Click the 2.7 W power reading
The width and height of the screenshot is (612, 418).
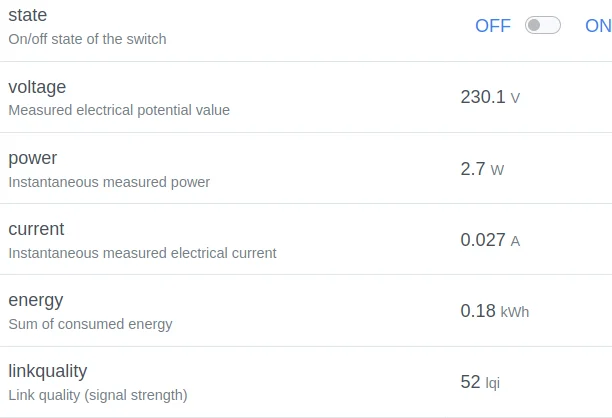pos(482,169)
